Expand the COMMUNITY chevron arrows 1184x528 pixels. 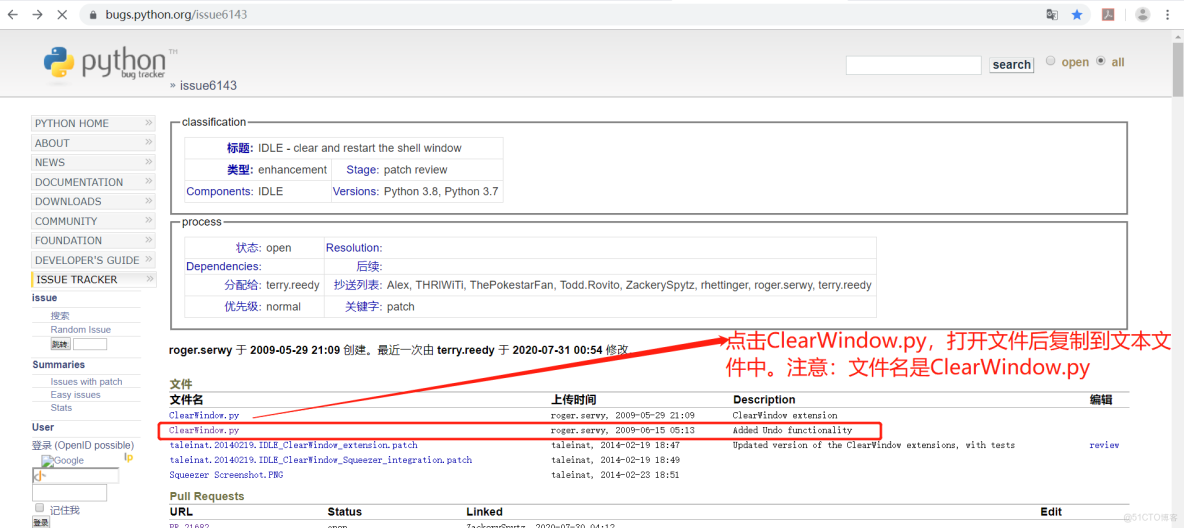point(149,221)
